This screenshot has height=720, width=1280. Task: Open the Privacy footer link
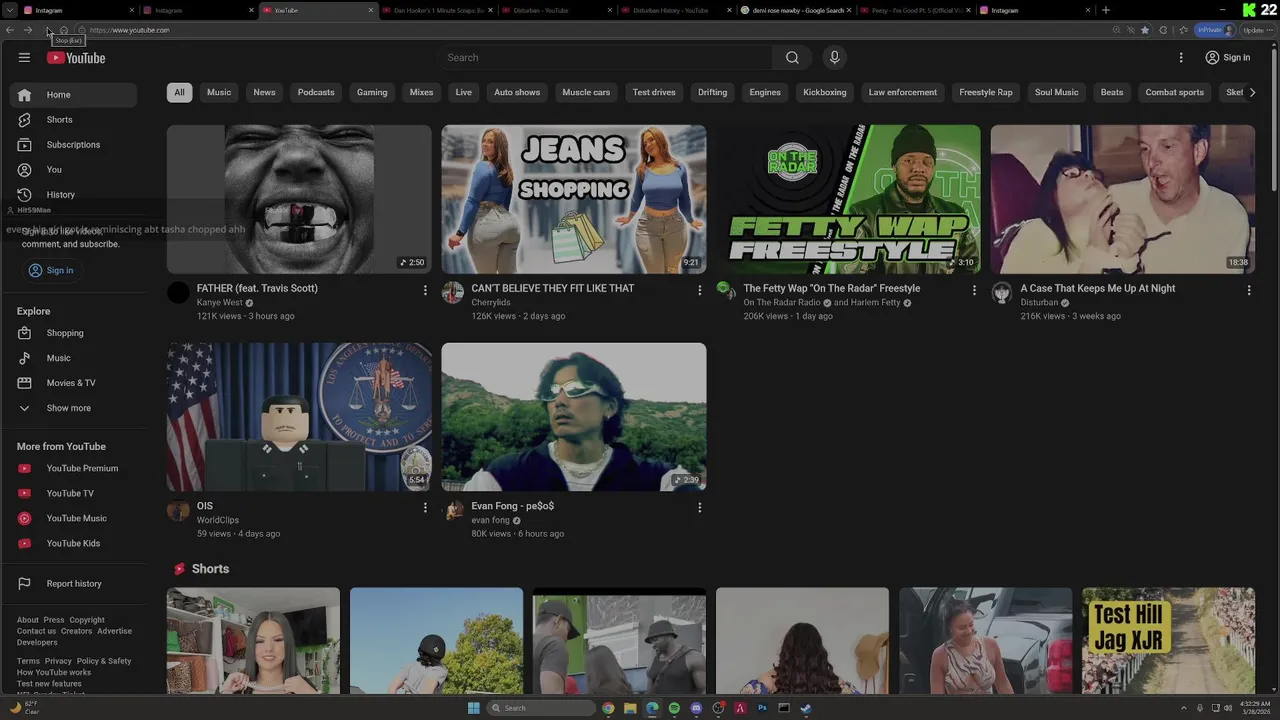[58, 661]
